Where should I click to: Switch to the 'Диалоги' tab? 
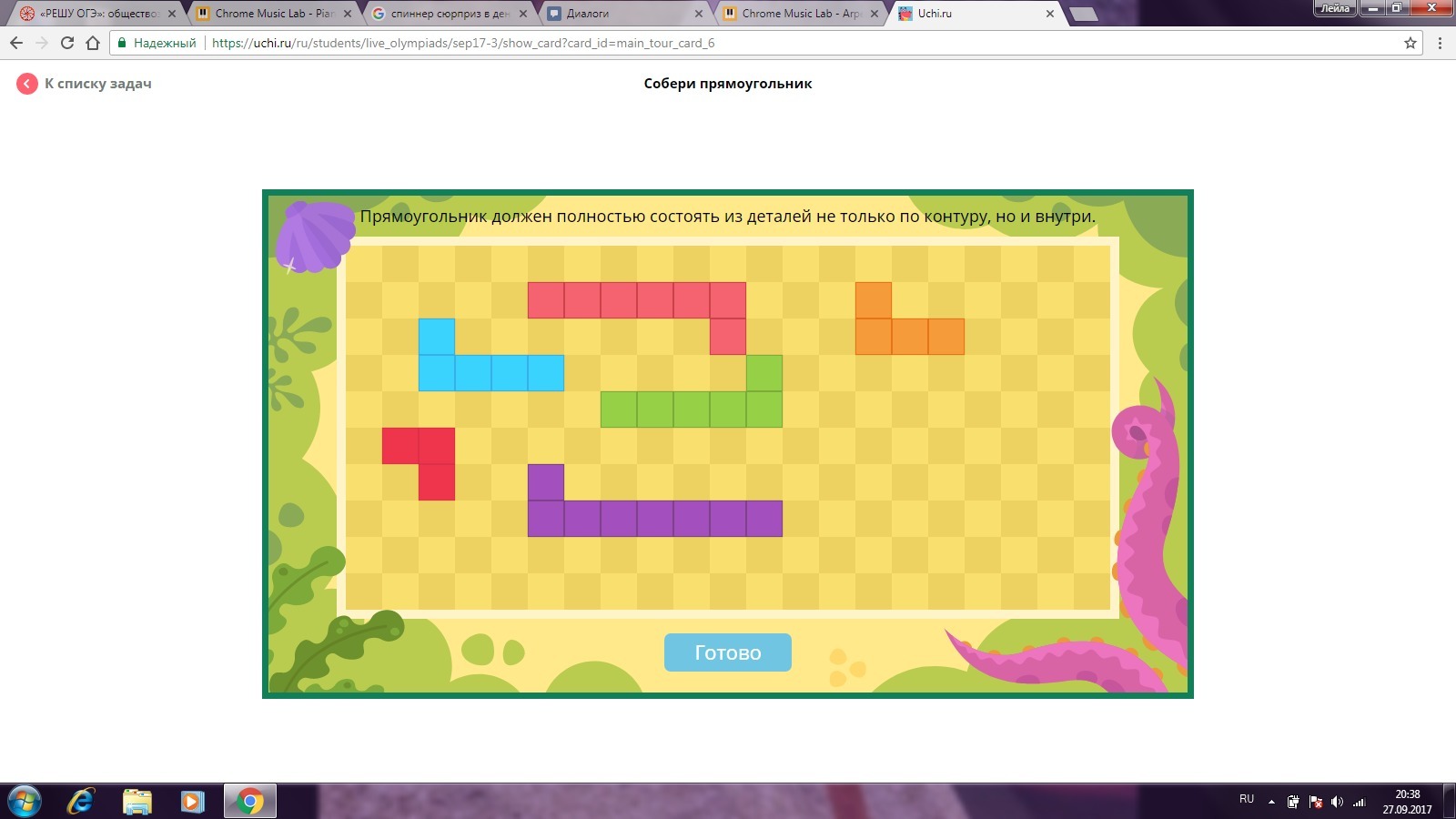pyautogui.click(x=619, y=14)
